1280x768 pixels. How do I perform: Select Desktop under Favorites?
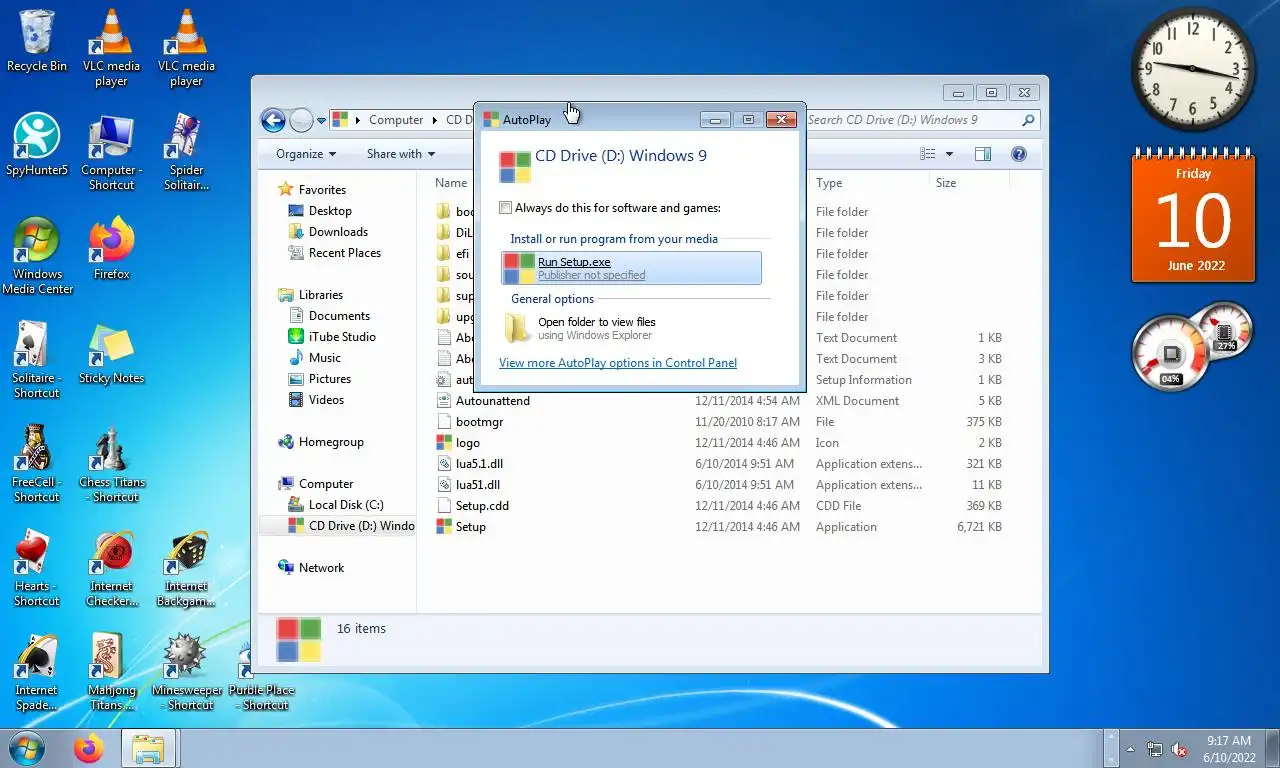click(x=330, y=211)
